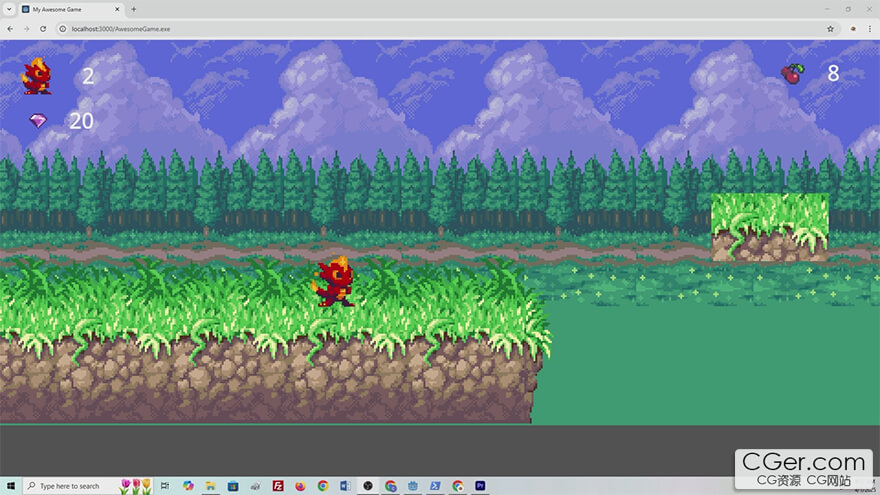This screenshot has width=880, height=495.
Task: View site information icon in address bar
Action: tap(63, 29)
